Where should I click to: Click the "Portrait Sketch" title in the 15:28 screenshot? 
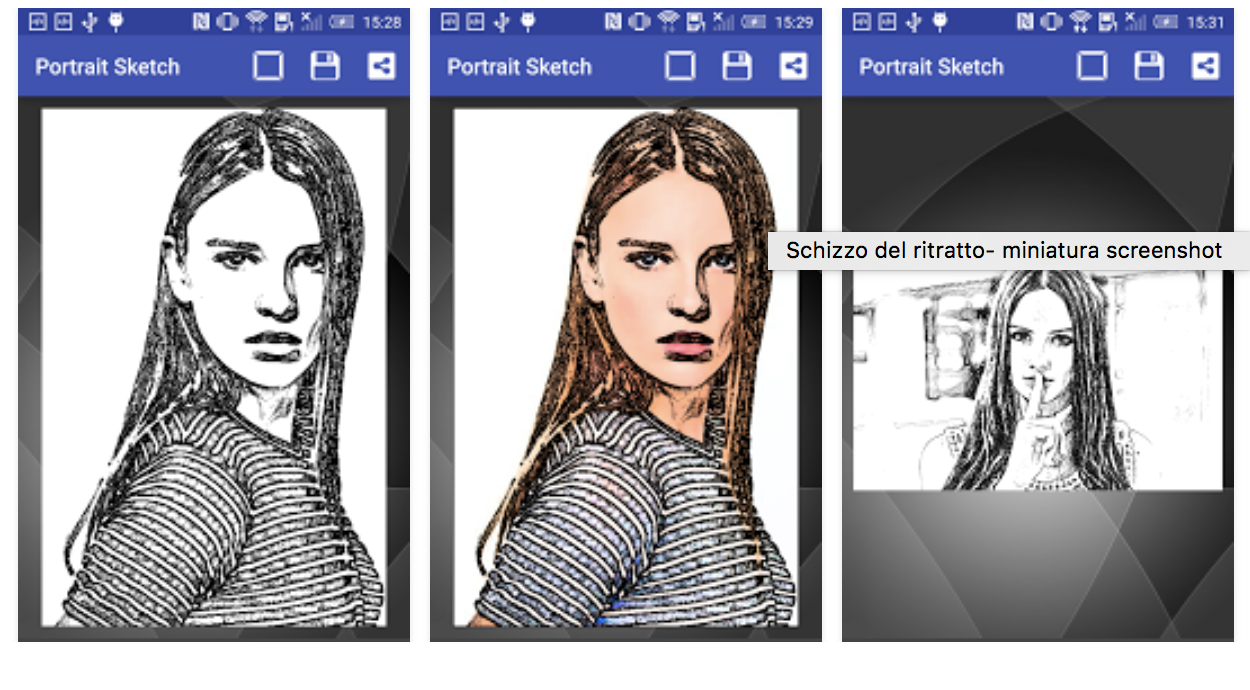(x=107, y=67)
